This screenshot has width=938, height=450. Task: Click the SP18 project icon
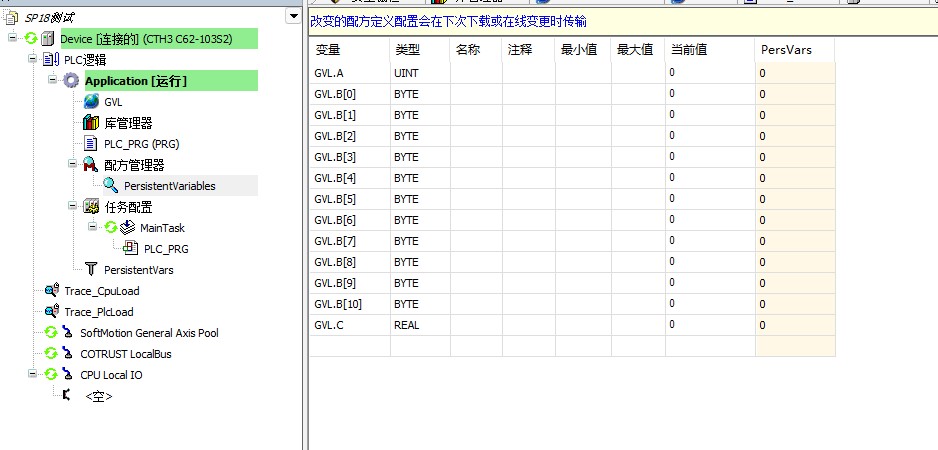tap(10, 18)
